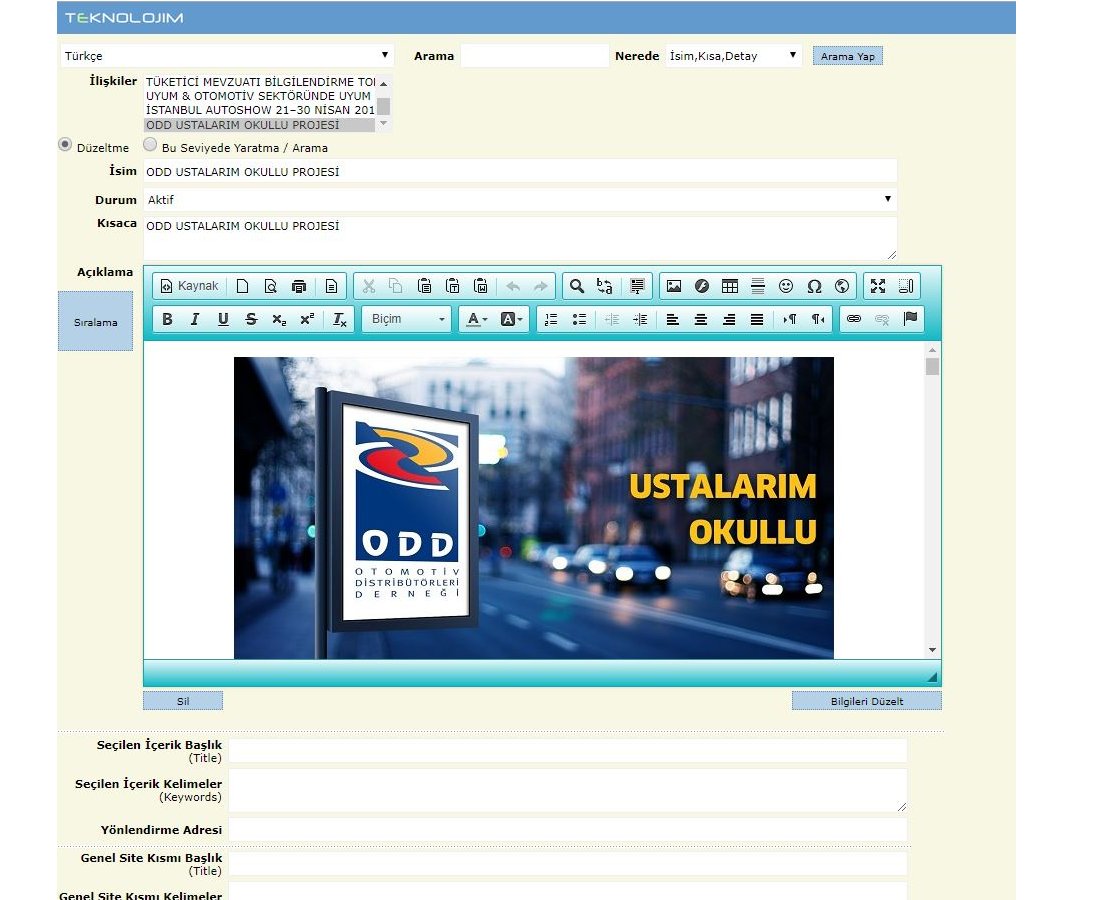
Task: Toggle italic formatting
Action: pyautogui.click(x=195, y=319)
